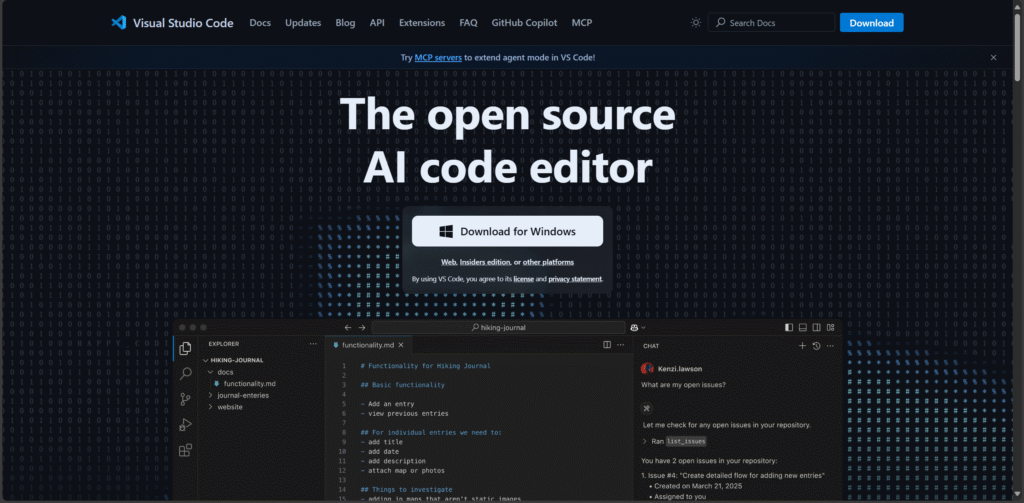Click the split editor icon

(x=607, y=345)
